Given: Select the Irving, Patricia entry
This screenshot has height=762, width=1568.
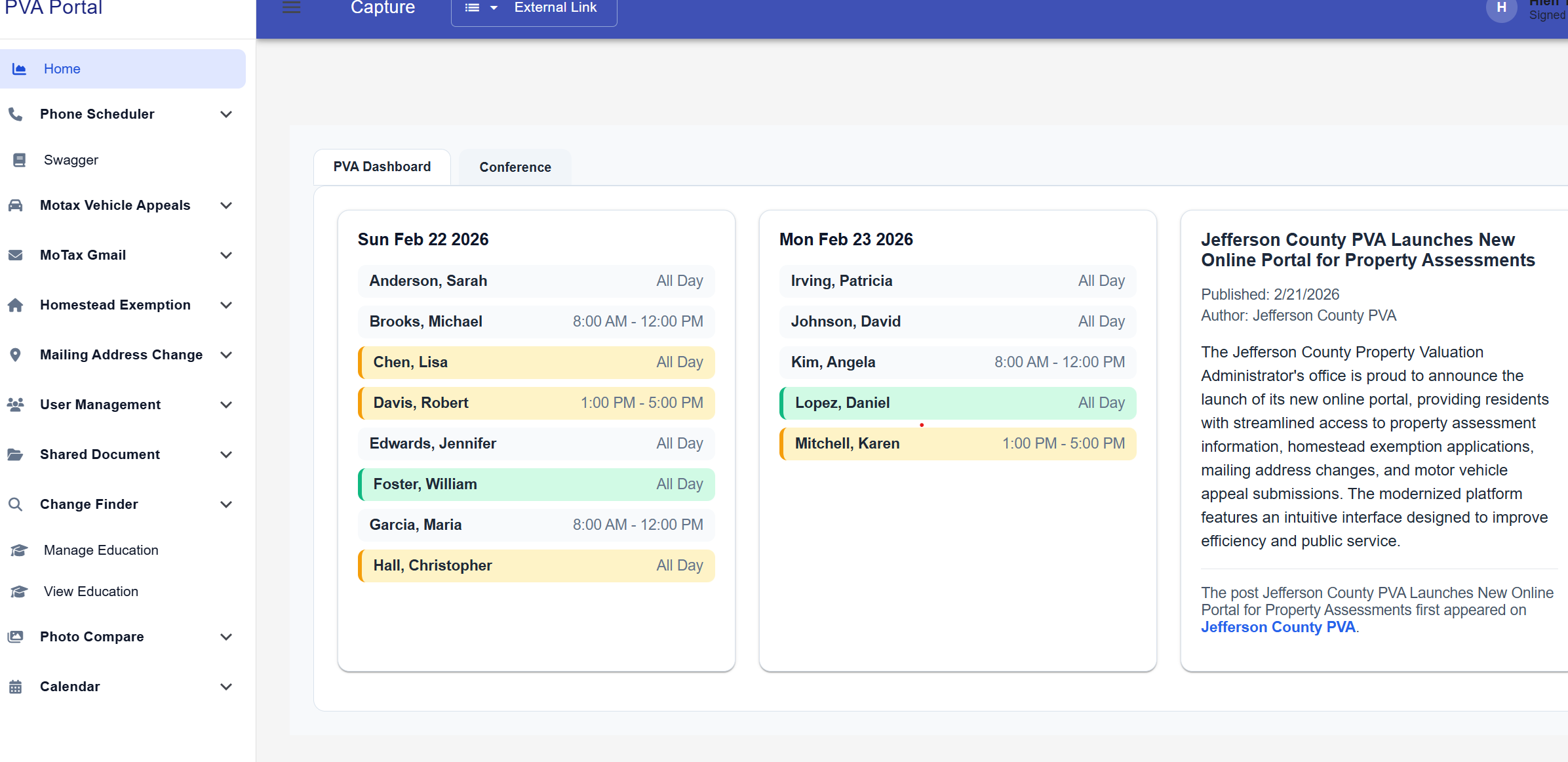Looking at the screenshot, I should [958, 281].
